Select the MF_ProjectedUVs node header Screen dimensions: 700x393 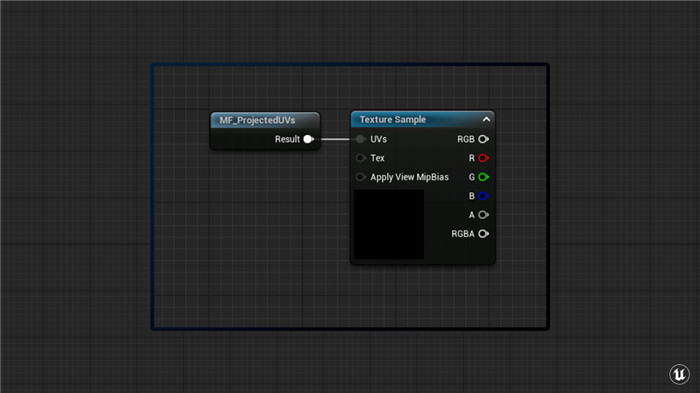coord(265,120)
